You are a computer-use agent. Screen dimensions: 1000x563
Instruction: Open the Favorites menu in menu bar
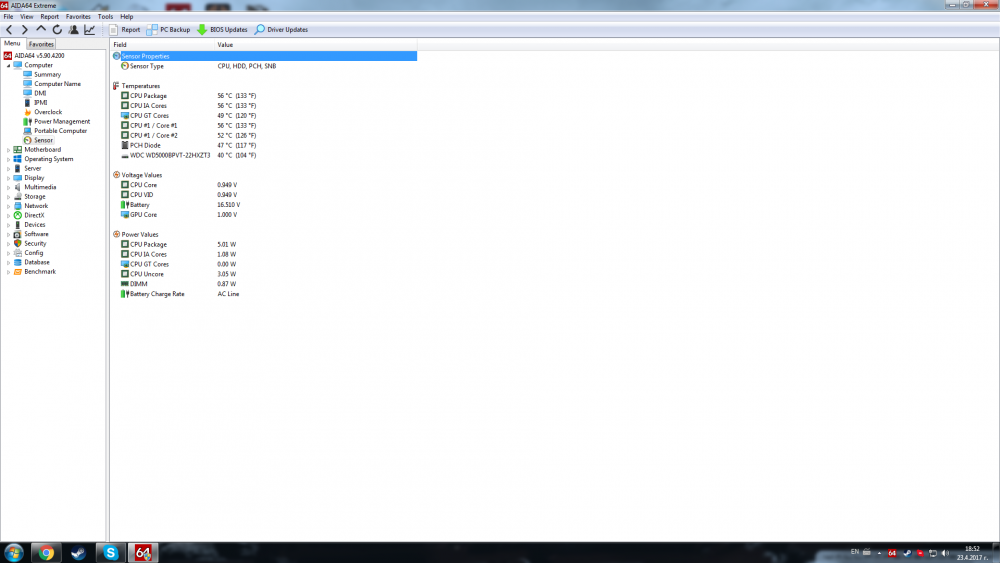point(78,17)
